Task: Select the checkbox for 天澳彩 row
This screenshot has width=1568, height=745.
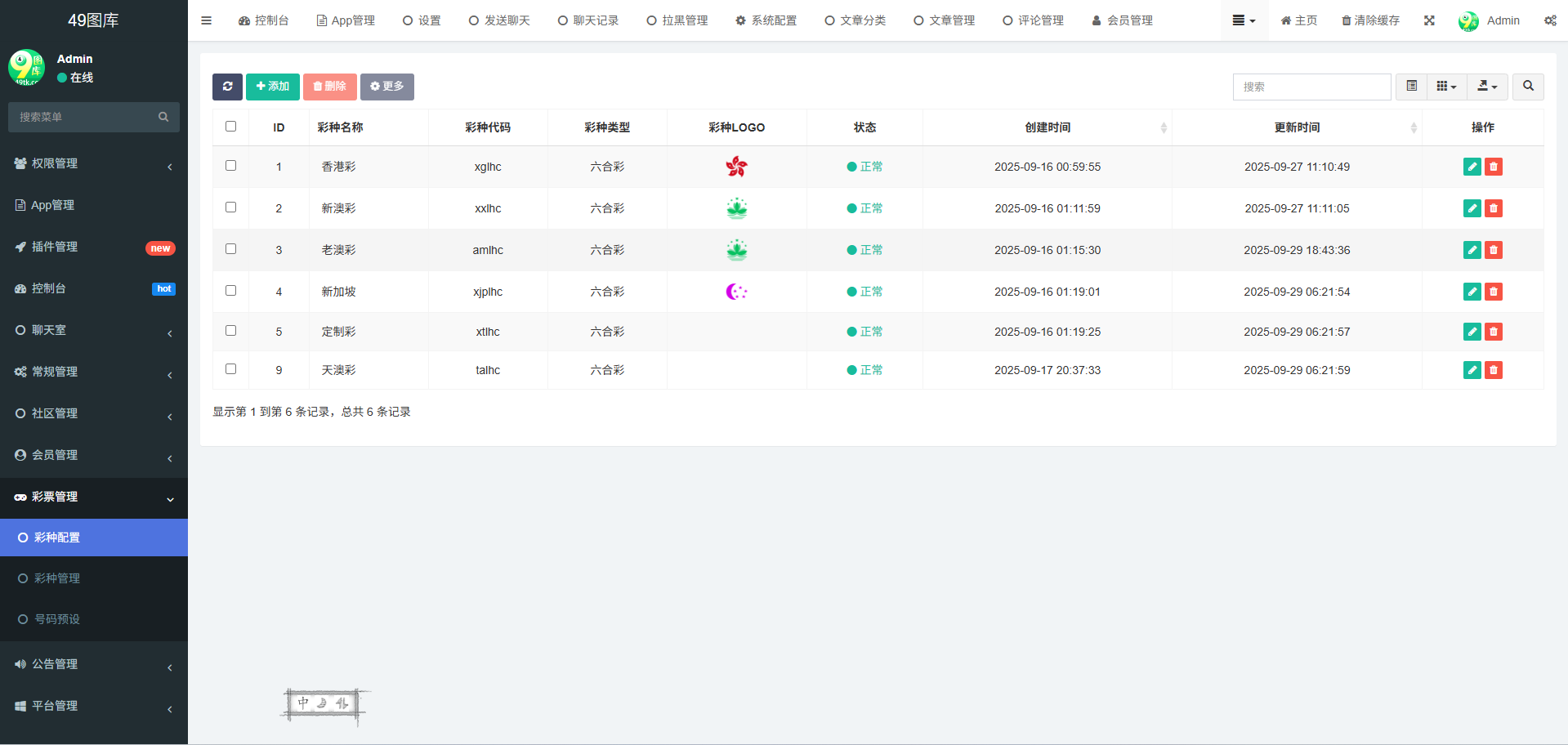Action: [230, 369]
